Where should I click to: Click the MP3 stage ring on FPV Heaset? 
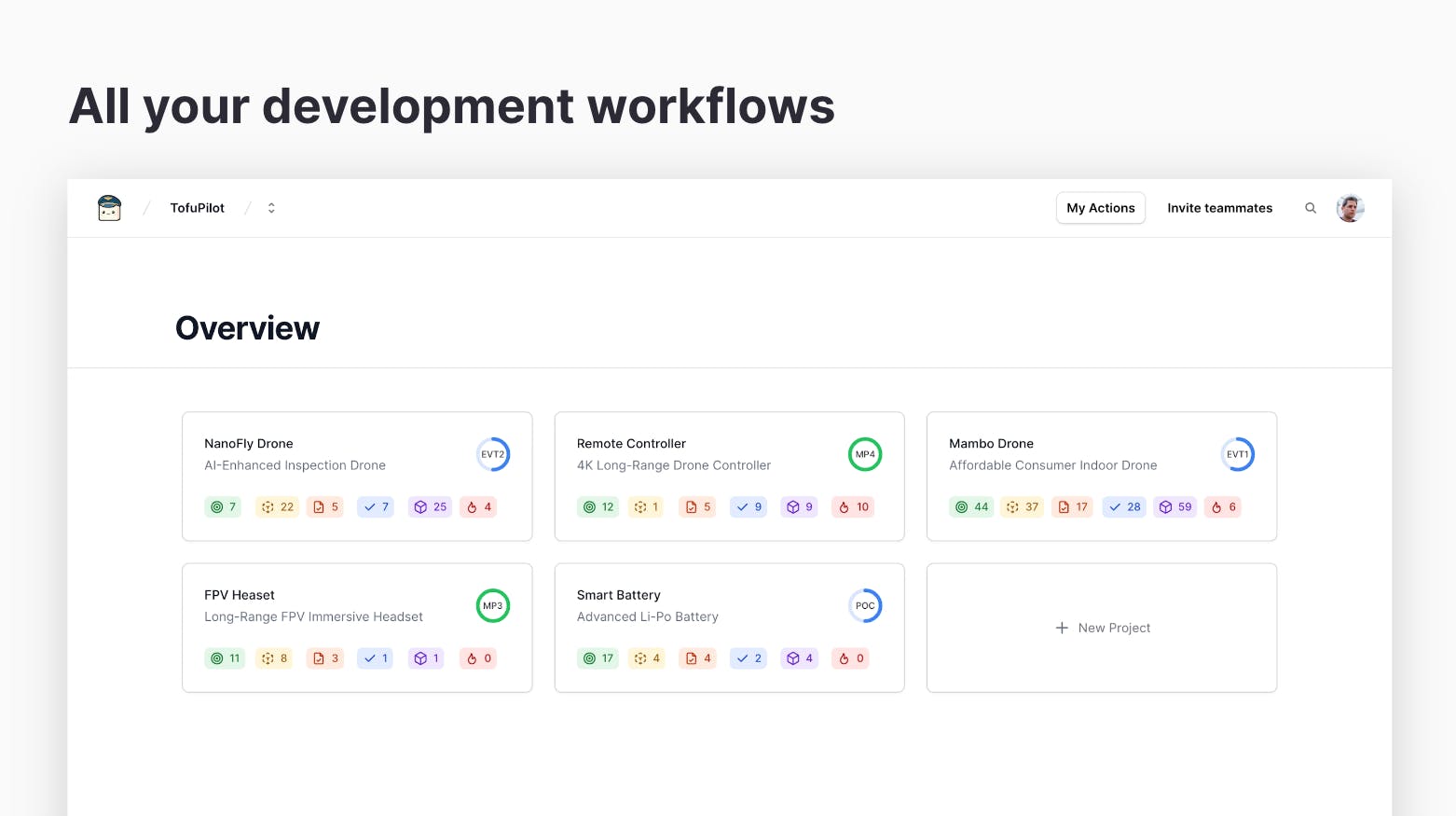pyautogui.click(x=493, y=606)
